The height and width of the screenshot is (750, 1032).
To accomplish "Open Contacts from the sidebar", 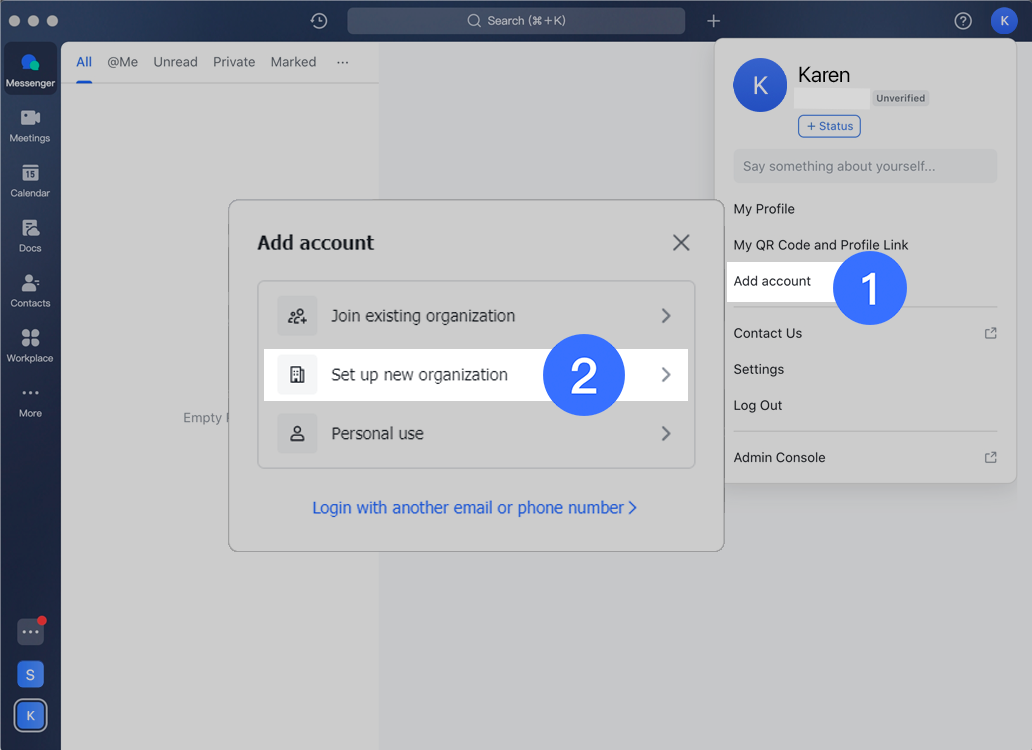I will tap(30, 290).
